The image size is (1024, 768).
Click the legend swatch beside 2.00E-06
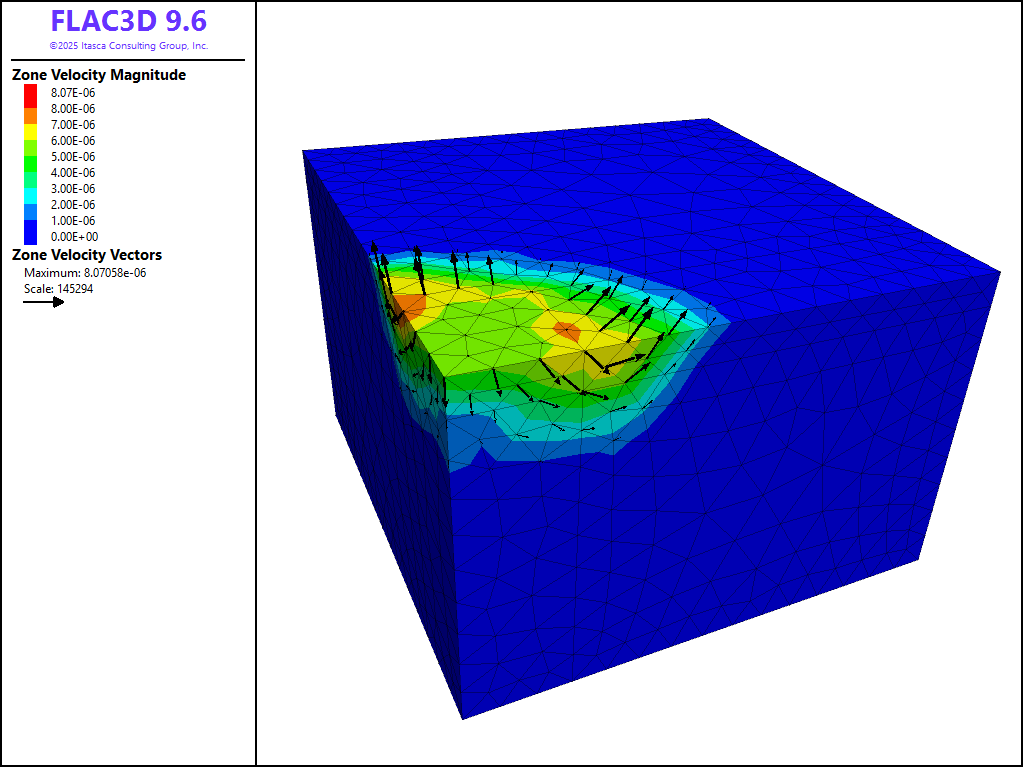pyautogui.click(x=31, y=205)
